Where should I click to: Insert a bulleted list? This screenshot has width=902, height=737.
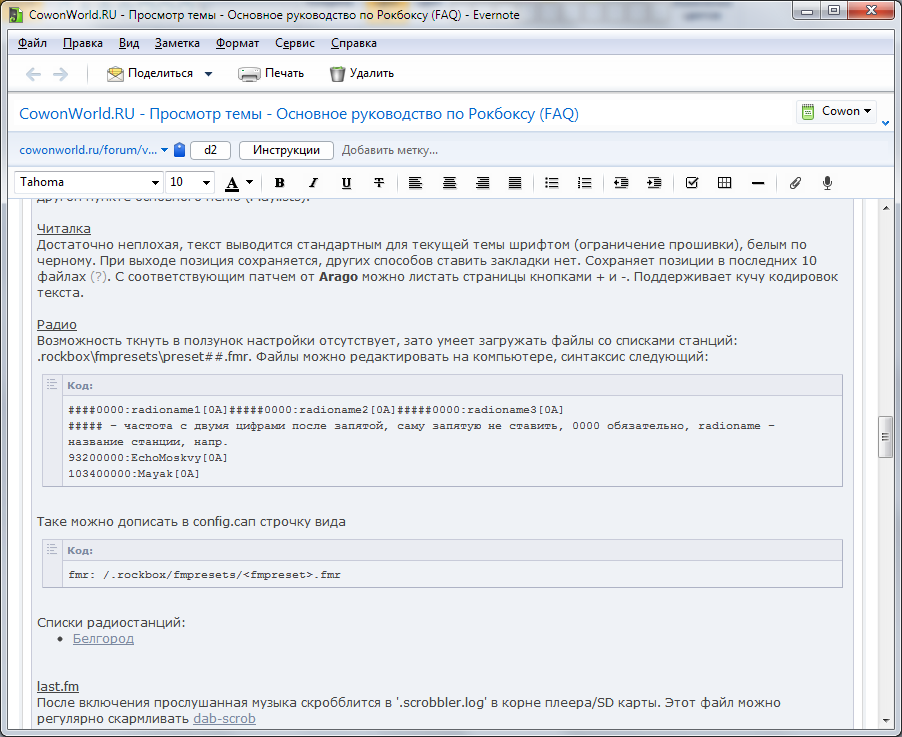pos(552,183)
